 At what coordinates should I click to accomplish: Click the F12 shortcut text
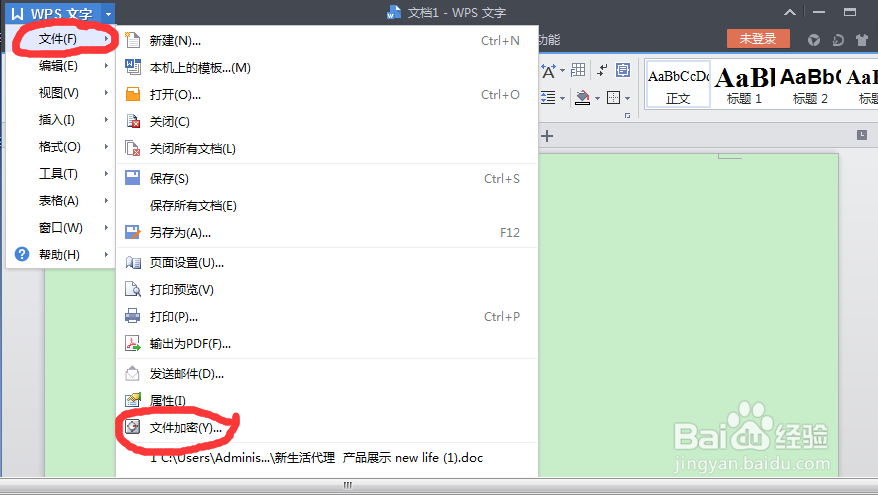point(510,232)
